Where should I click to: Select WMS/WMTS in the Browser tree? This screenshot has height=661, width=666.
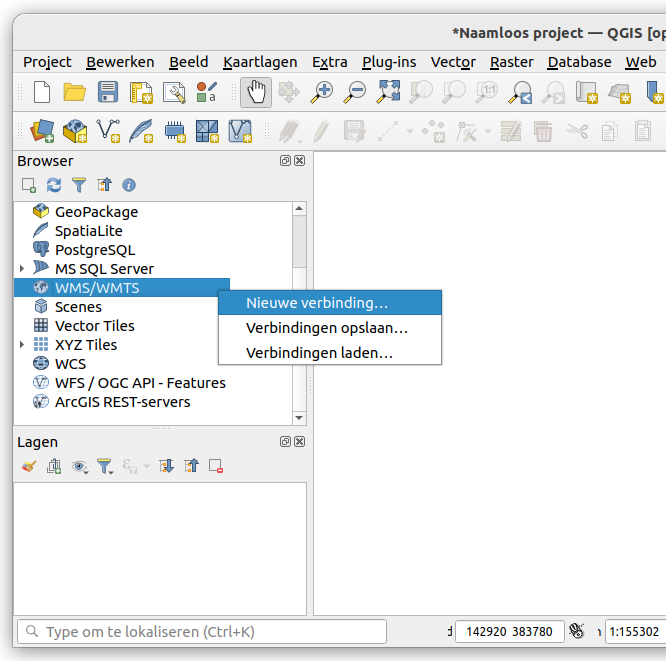[97, 288]
